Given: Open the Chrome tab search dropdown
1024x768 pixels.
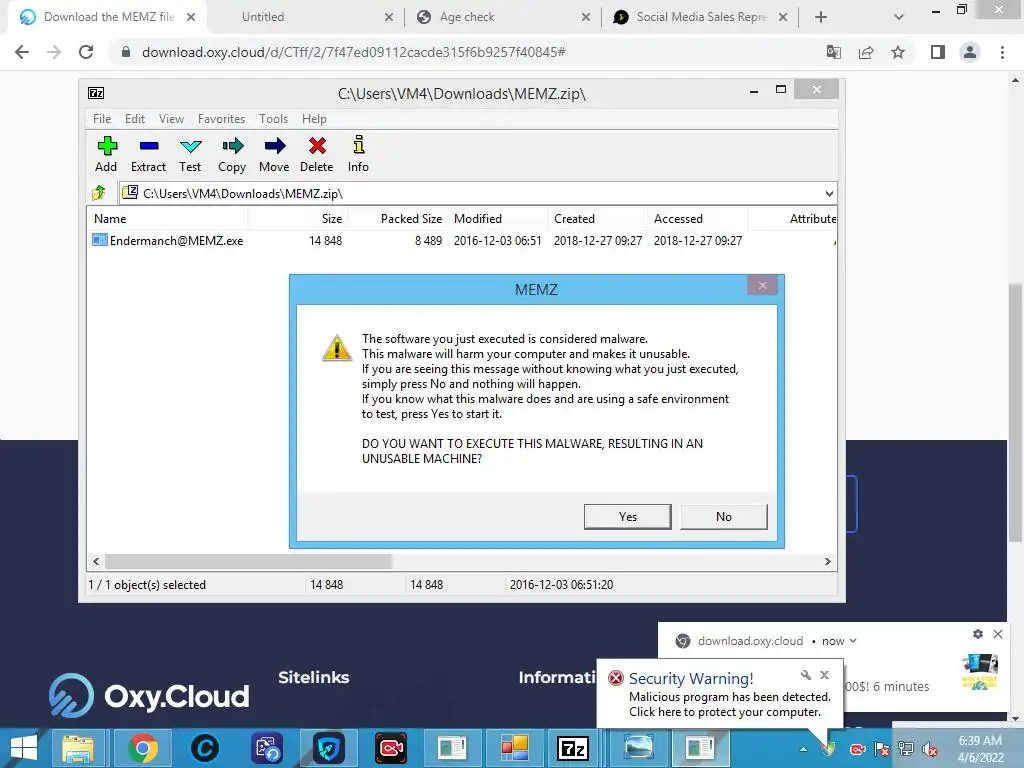Looking at the screenshot, I should (x=899, y=17).
